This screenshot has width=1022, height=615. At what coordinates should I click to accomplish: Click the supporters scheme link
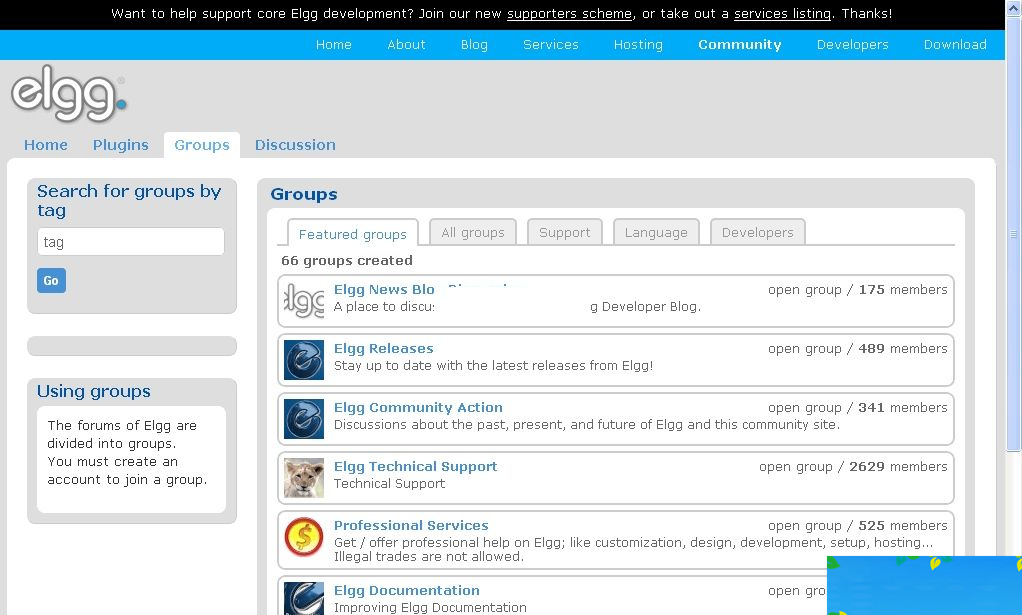pyautogui.click(x=569, y=14)
